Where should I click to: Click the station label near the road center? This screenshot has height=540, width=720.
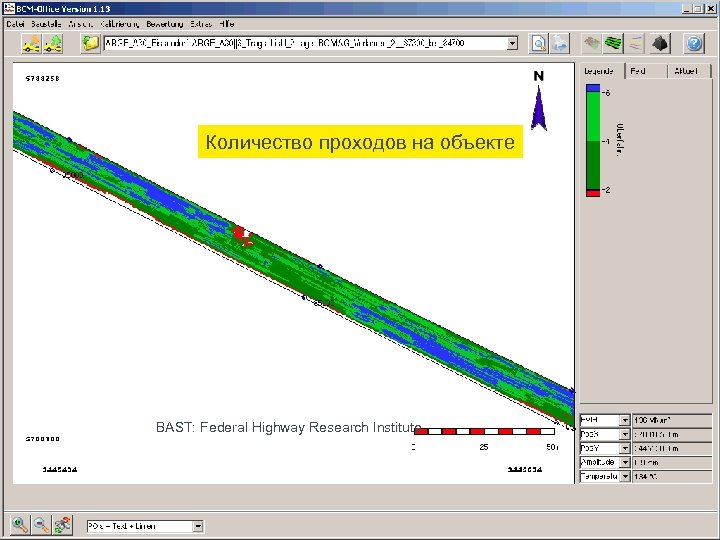(323, 303)
